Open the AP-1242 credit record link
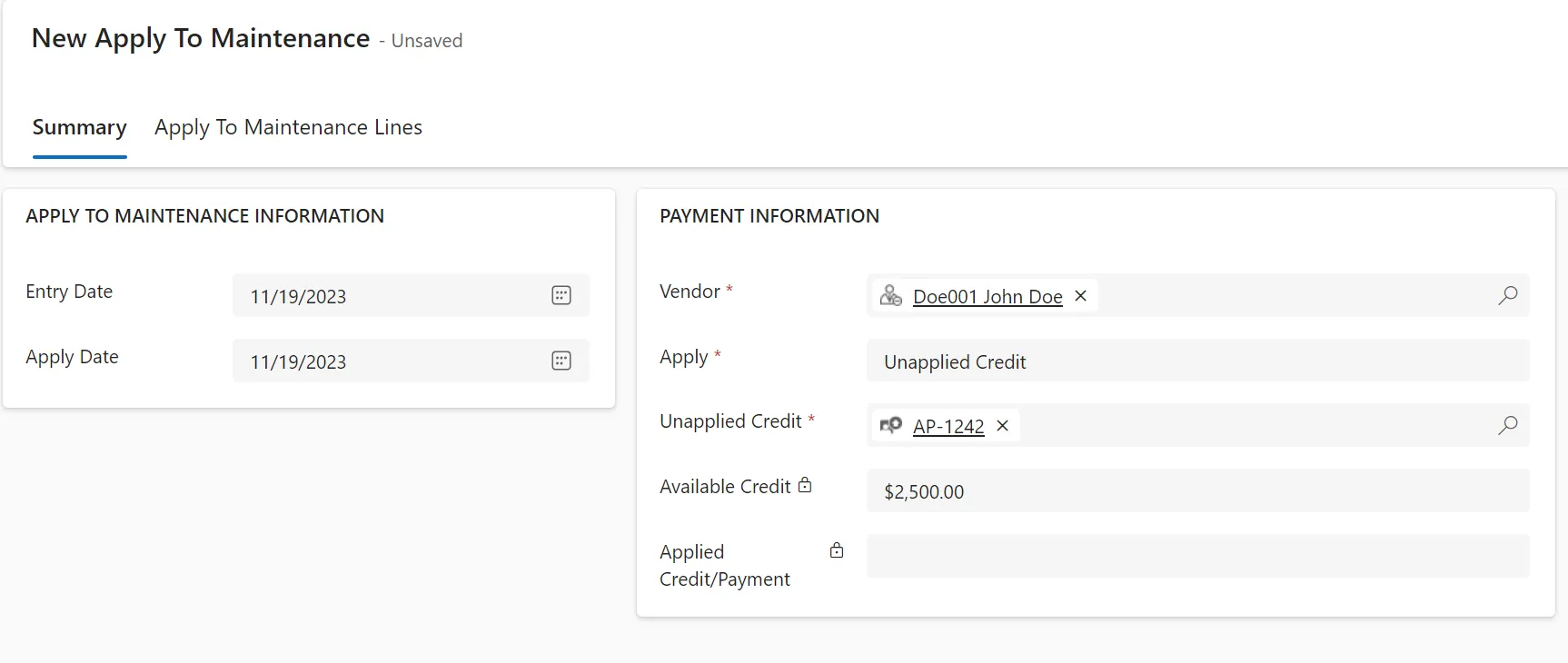 (x=948, y=427)
